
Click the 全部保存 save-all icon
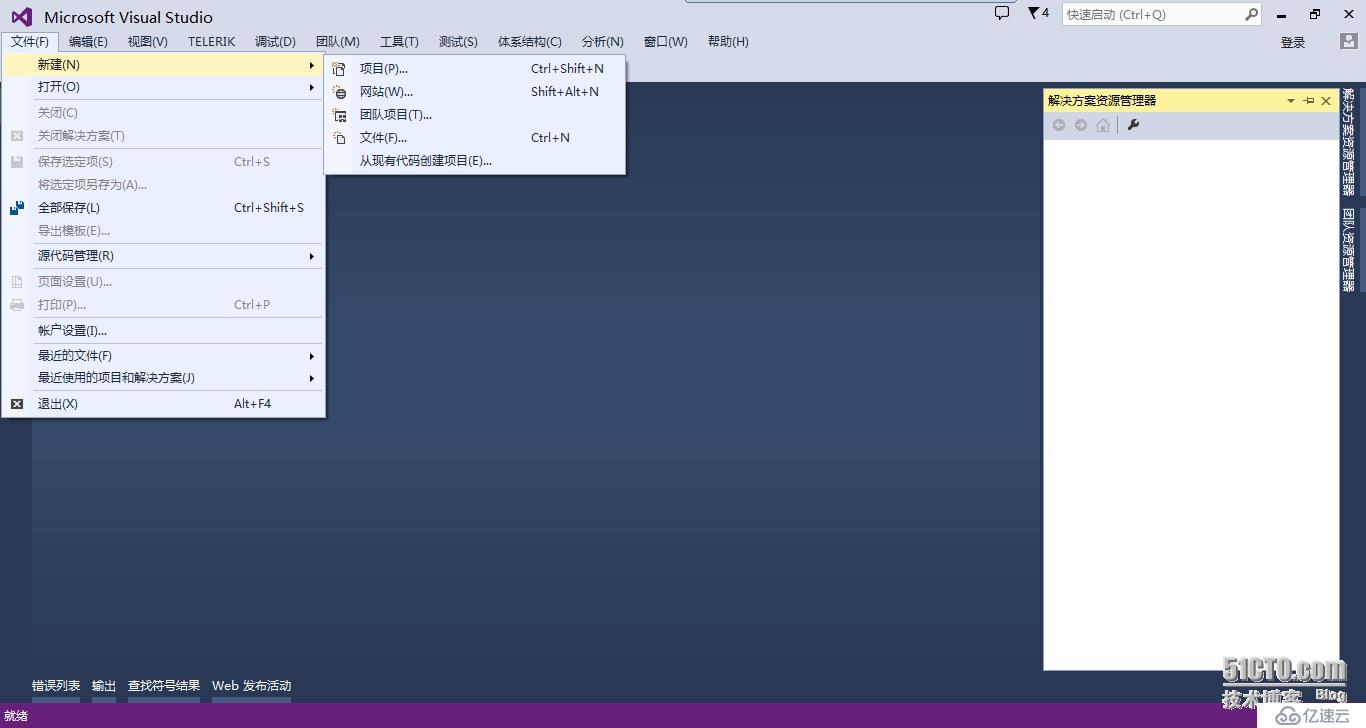(x=17, y=208)
